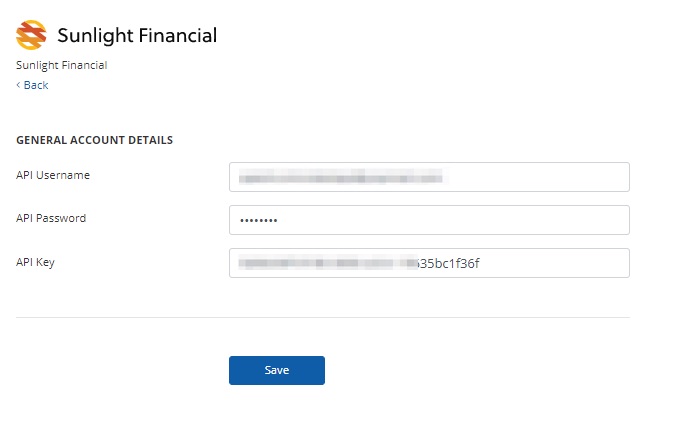674x421 pixels.
Task: Click the left chevron beside Back
Action: tap(18, 85)
